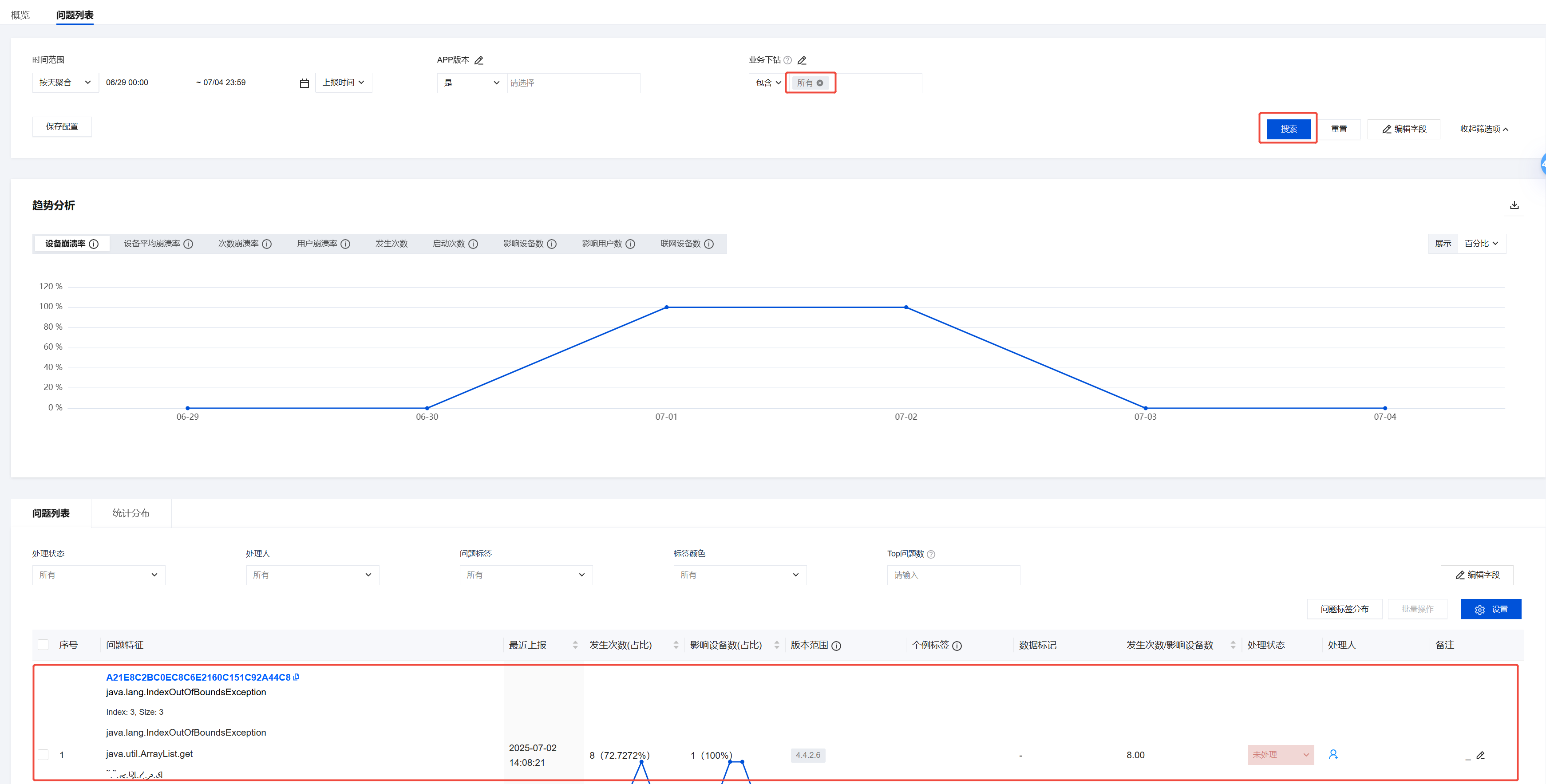Edit the remark note in row 1

[x=1481, y=755]
